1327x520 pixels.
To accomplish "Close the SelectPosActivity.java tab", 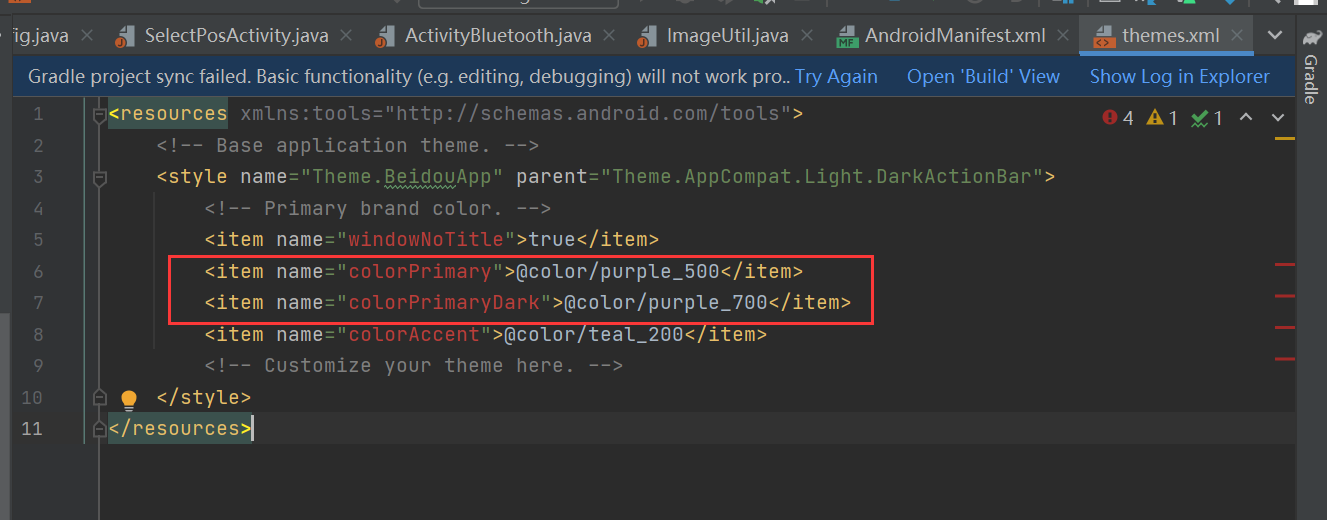I will point(346,36).
